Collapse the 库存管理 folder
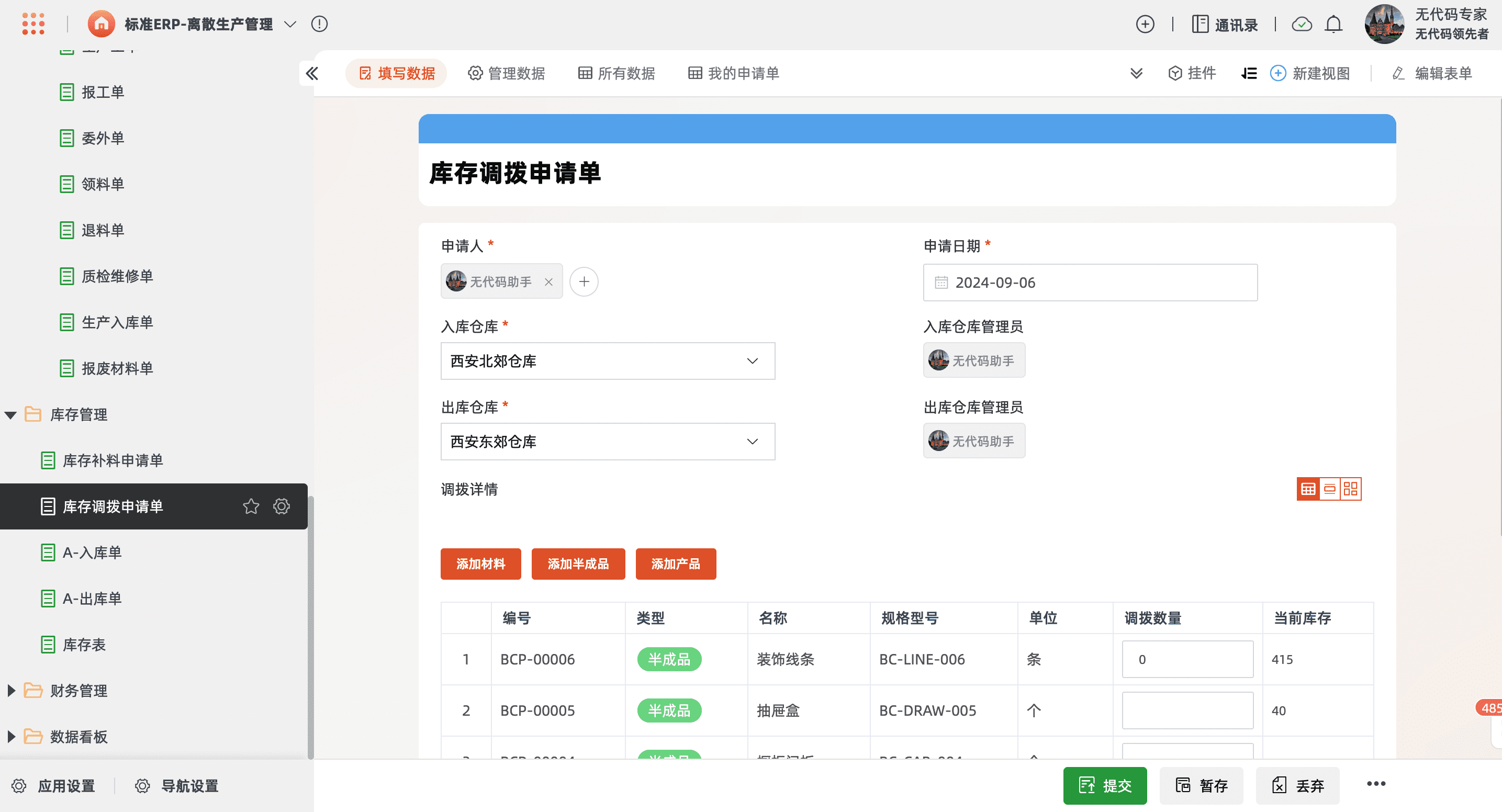The image size is (1502, 812). 10,414
